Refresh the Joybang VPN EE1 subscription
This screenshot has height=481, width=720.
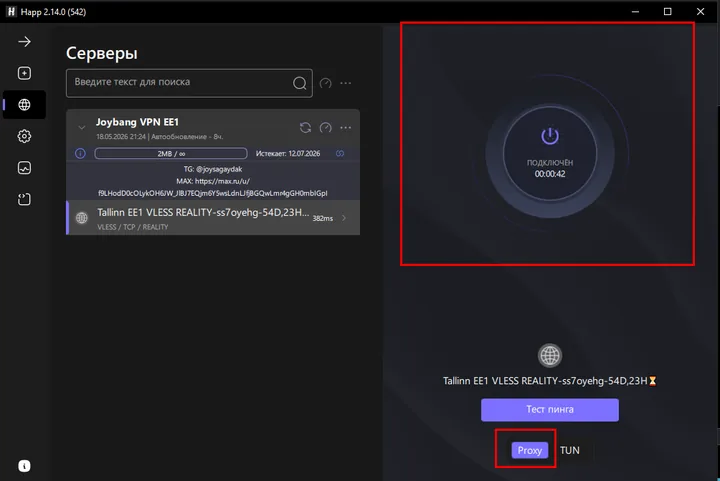(x=305, y=128)
